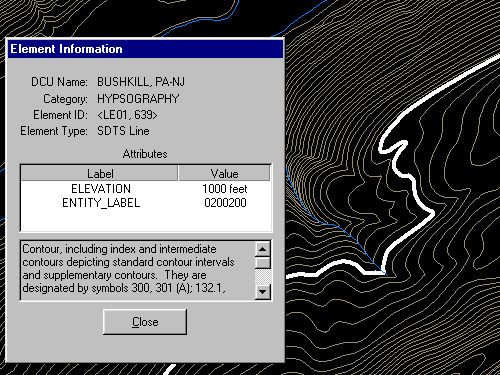
Task: Close the Element Information dialog
Action: click(145, 322)
